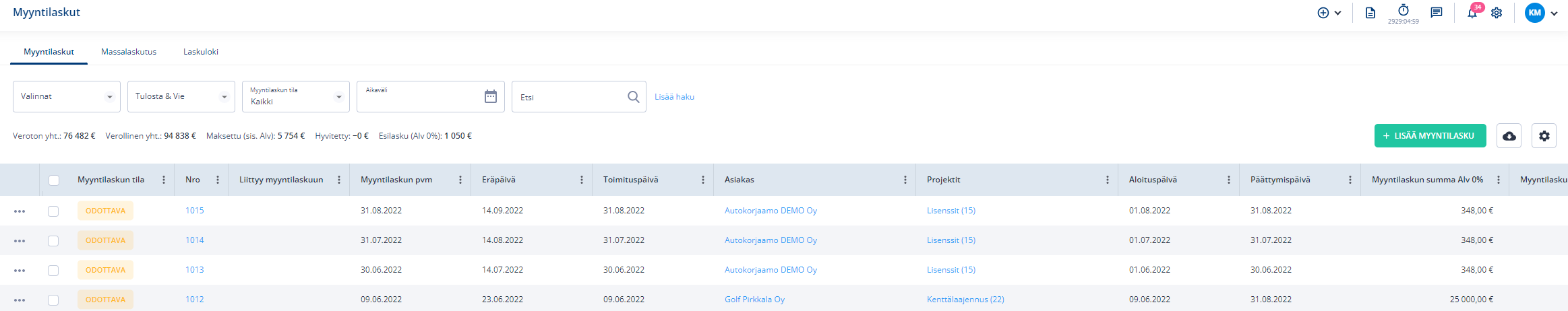Switch to the Myyntilaskut tab
This screenshot has width=1568, height=311.
coord(49,52)
